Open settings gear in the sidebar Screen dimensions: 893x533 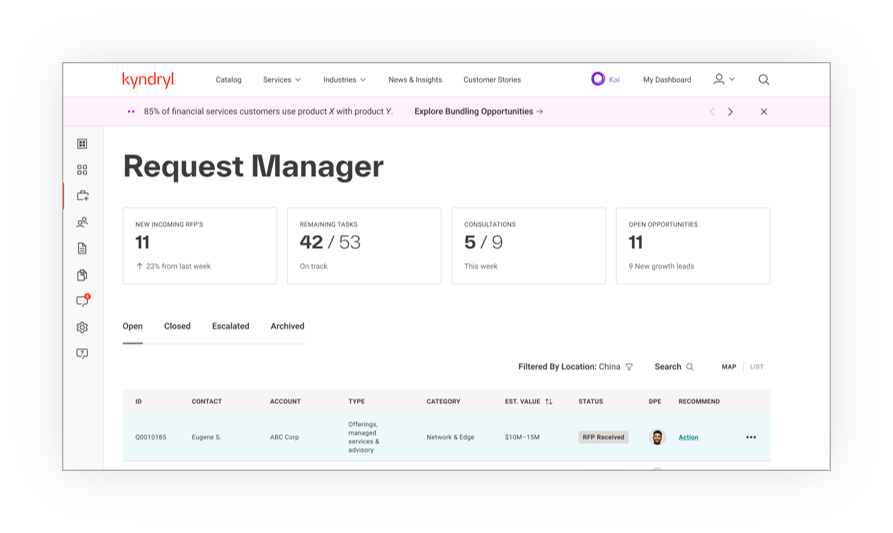coord(82,327)
